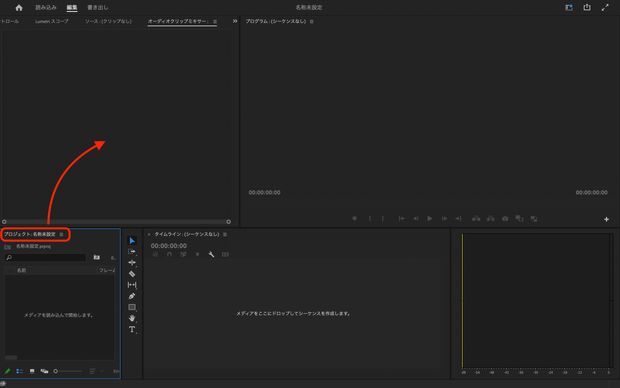
Task: Add marker in program monitor
Action: point(355,219)
